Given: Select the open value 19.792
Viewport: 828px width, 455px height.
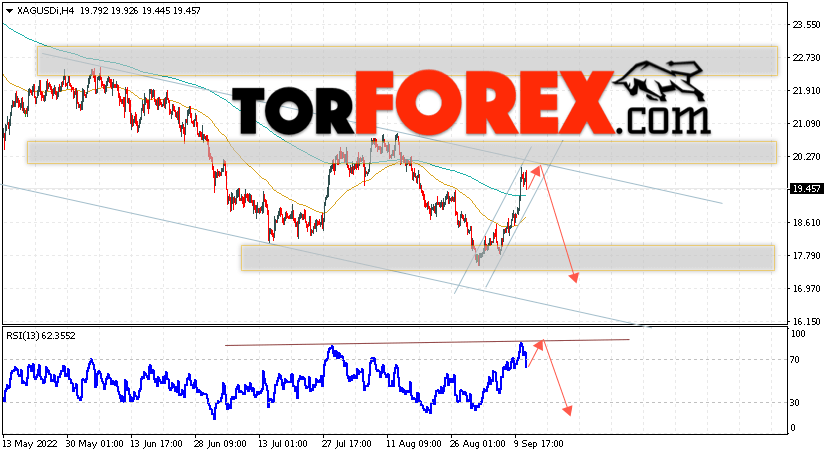Looking at the screenshot, I should [x=94, y=11].
